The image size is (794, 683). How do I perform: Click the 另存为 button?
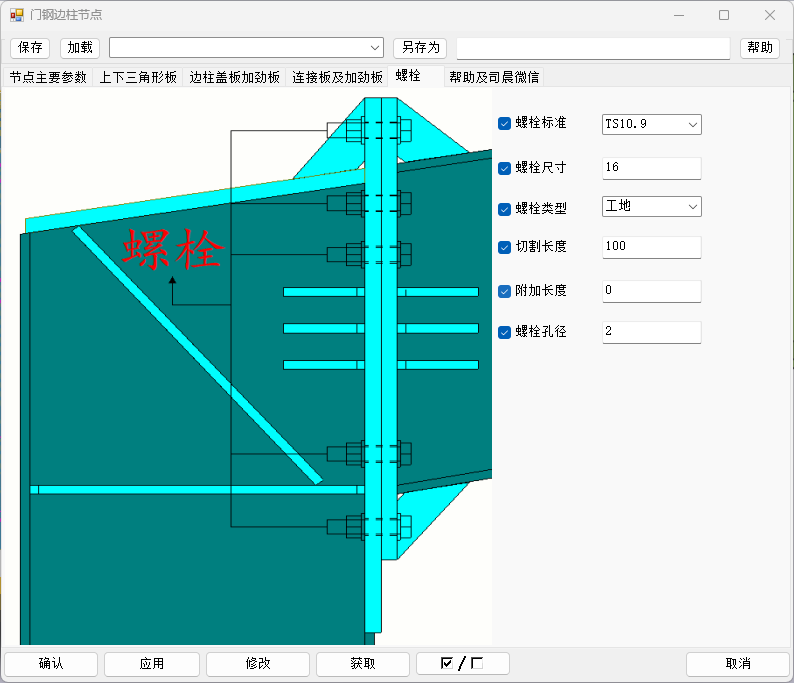pyautogui.click(x=420, y=48)
